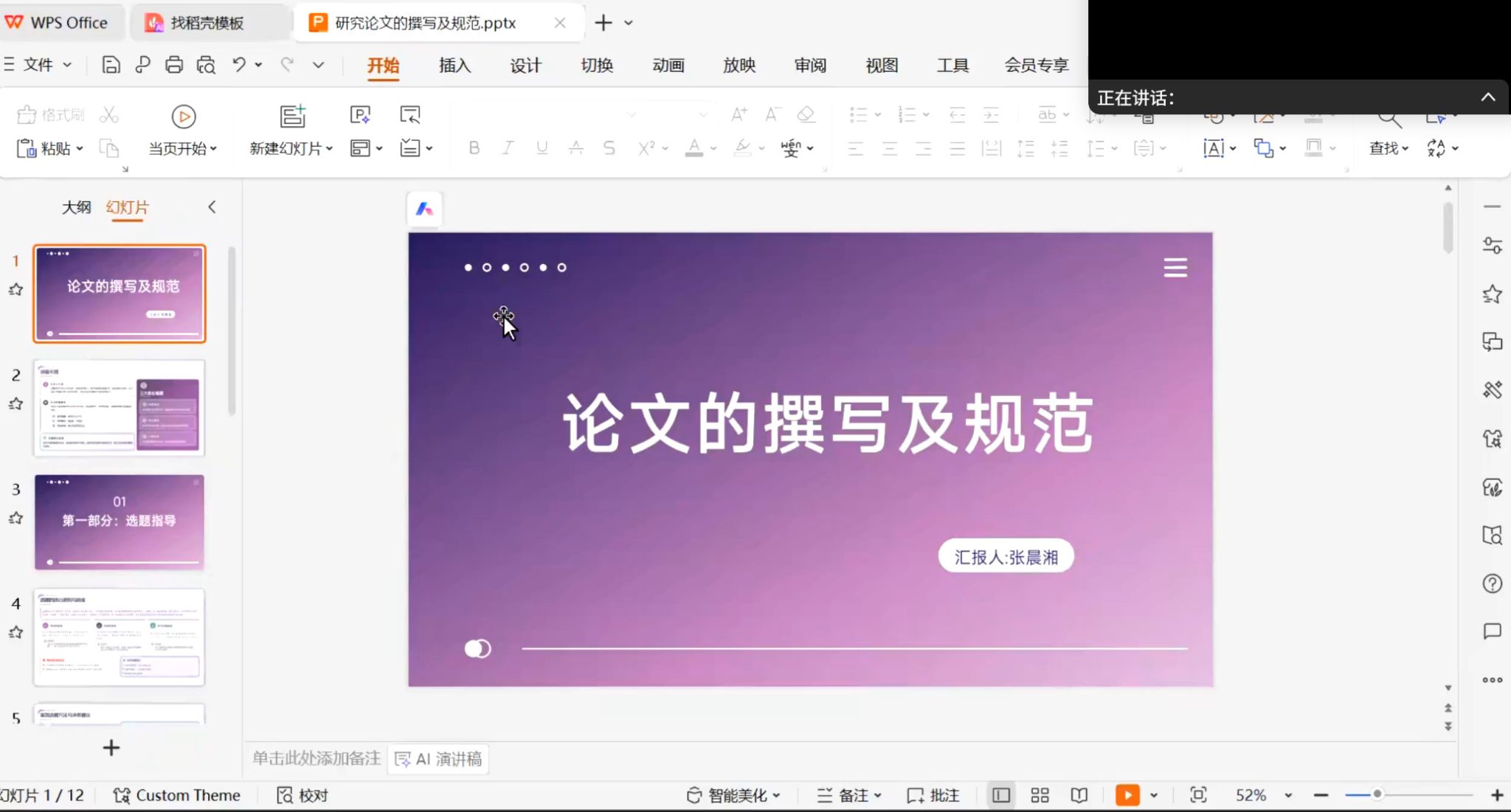Image resolution: width=1511 pixels, height=812 pixels.
Task: Click the AI 演讲稿 button
Action: click(439, 759)
